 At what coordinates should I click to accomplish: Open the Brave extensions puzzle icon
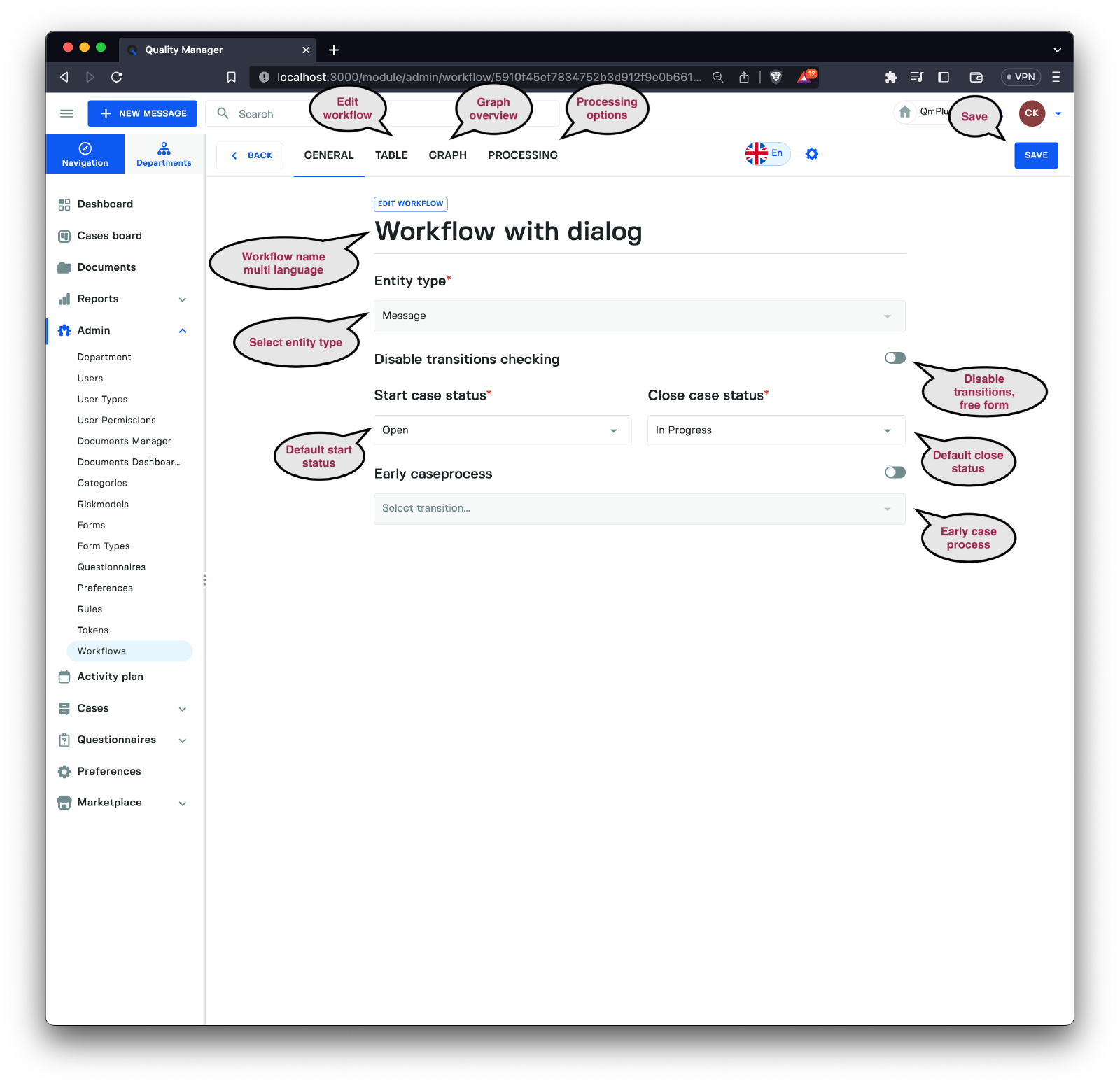890,77
